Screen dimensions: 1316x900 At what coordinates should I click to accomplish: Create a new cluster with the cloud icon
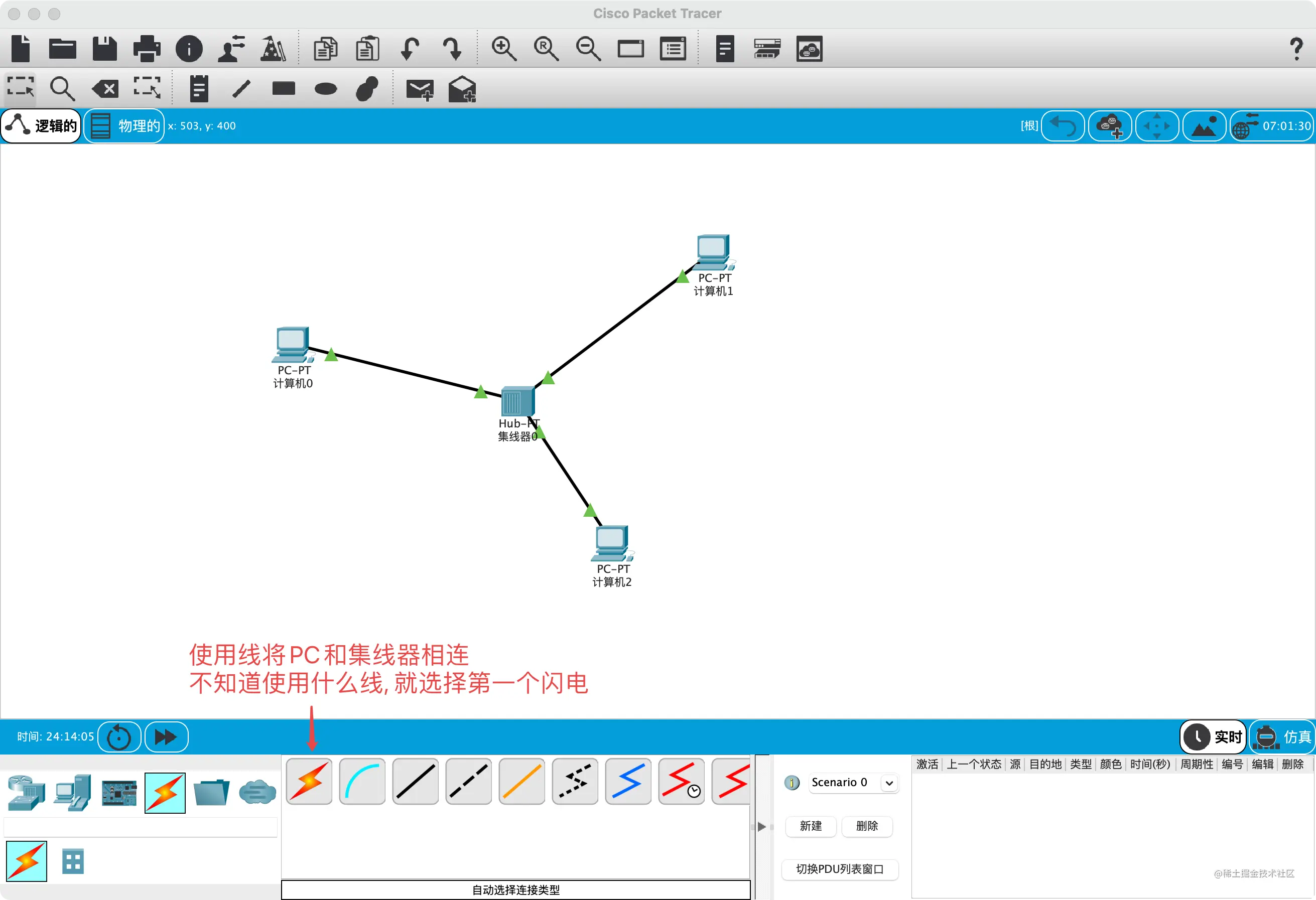(x=1110, y=125)
